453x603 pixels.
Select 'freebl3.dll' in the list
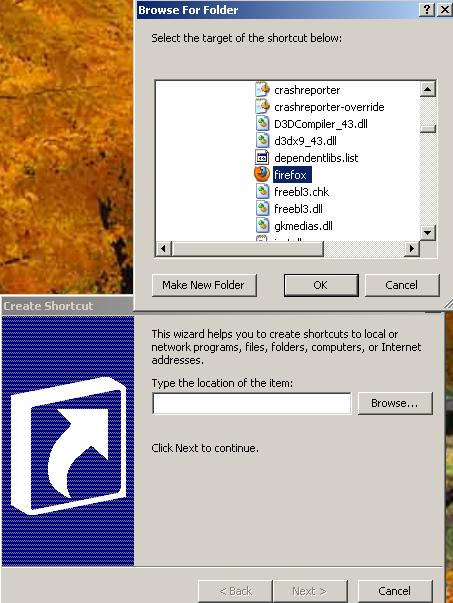click(x=298, y=209)
